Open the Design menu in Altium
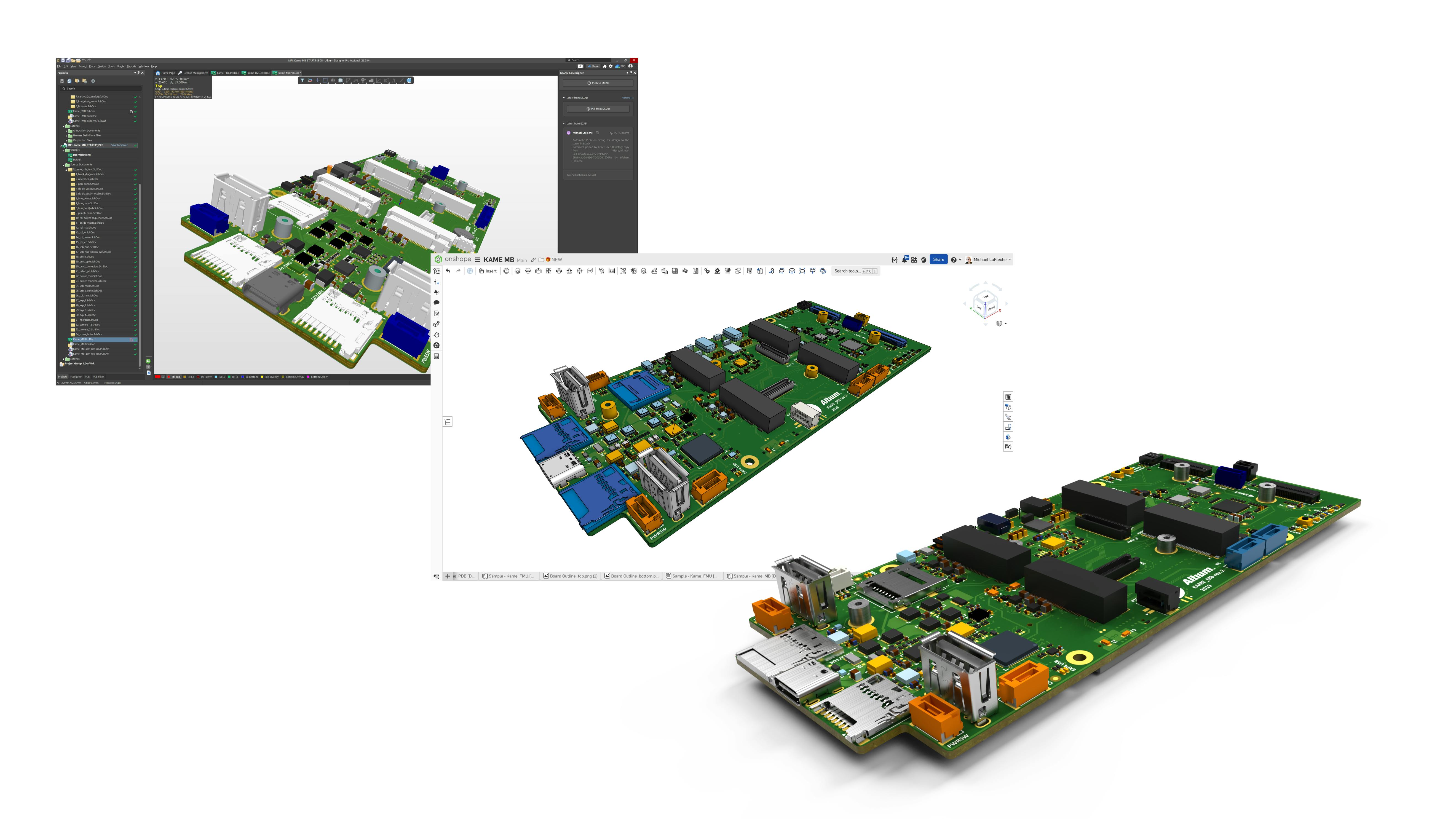Image resolution: width=1456 pixels, height=819 pixels. pos(102,66)
